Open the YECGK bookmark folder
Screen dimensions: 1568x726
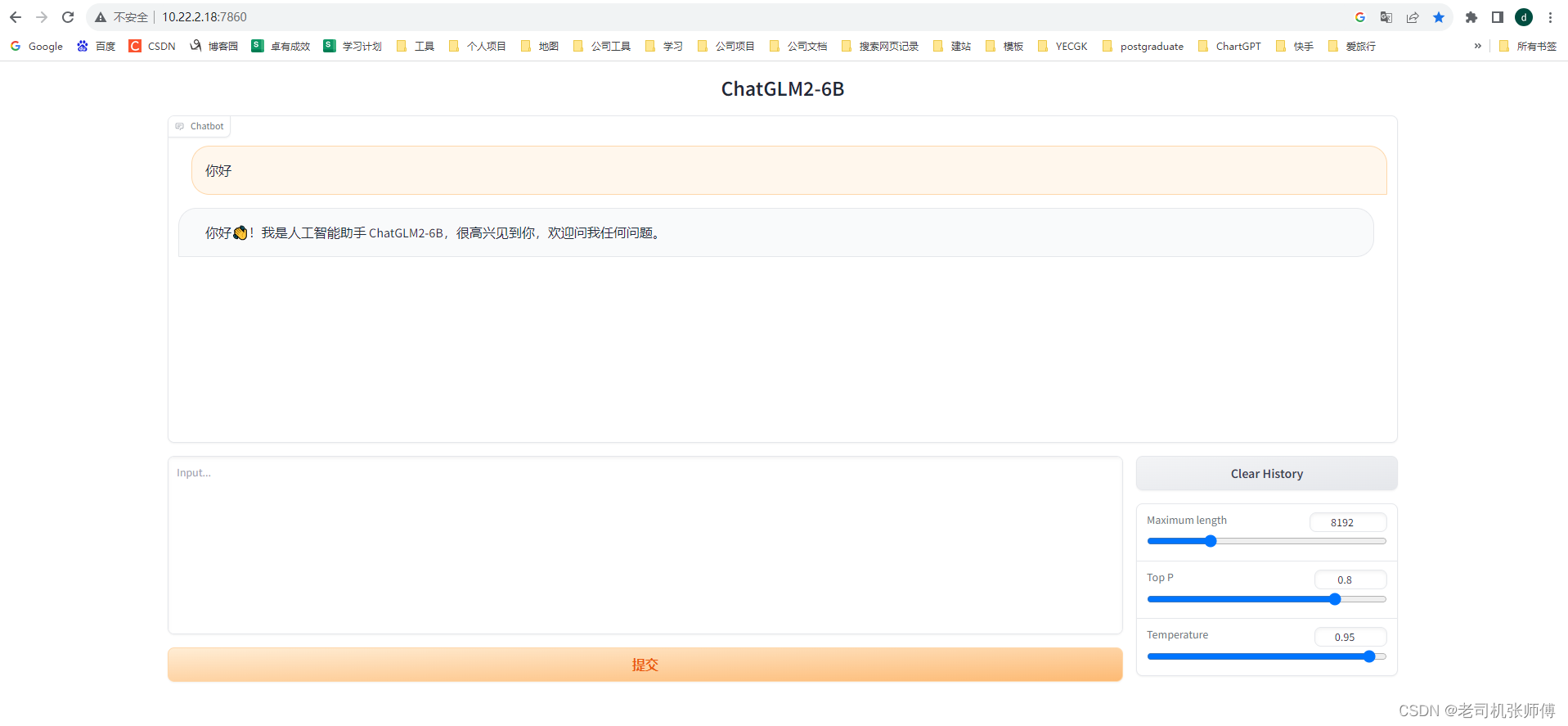pyautogui.click(x=1063, y=47)
